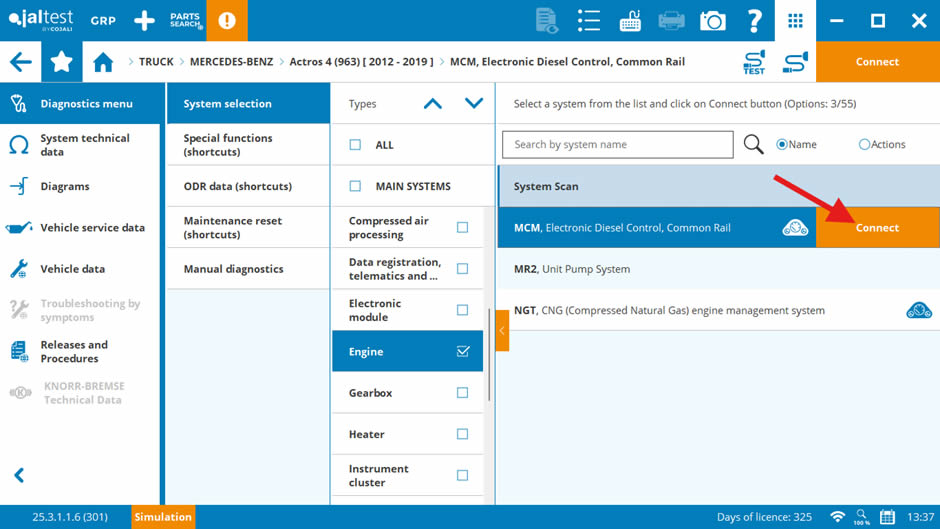Click the plus icon in top bar

(x=144, y=20)
